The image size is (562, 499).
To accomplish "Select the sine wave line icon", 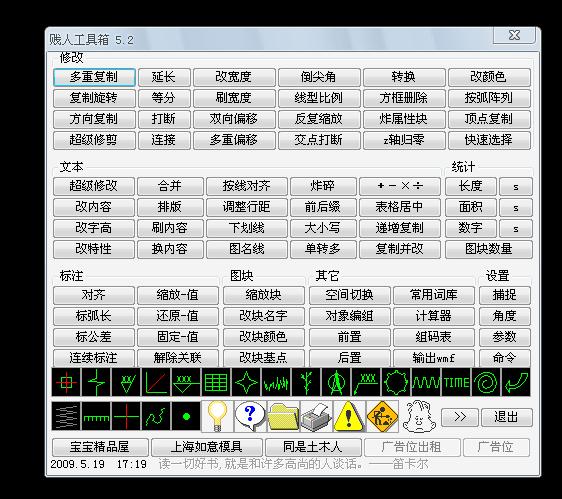I will tap(426, 382).
